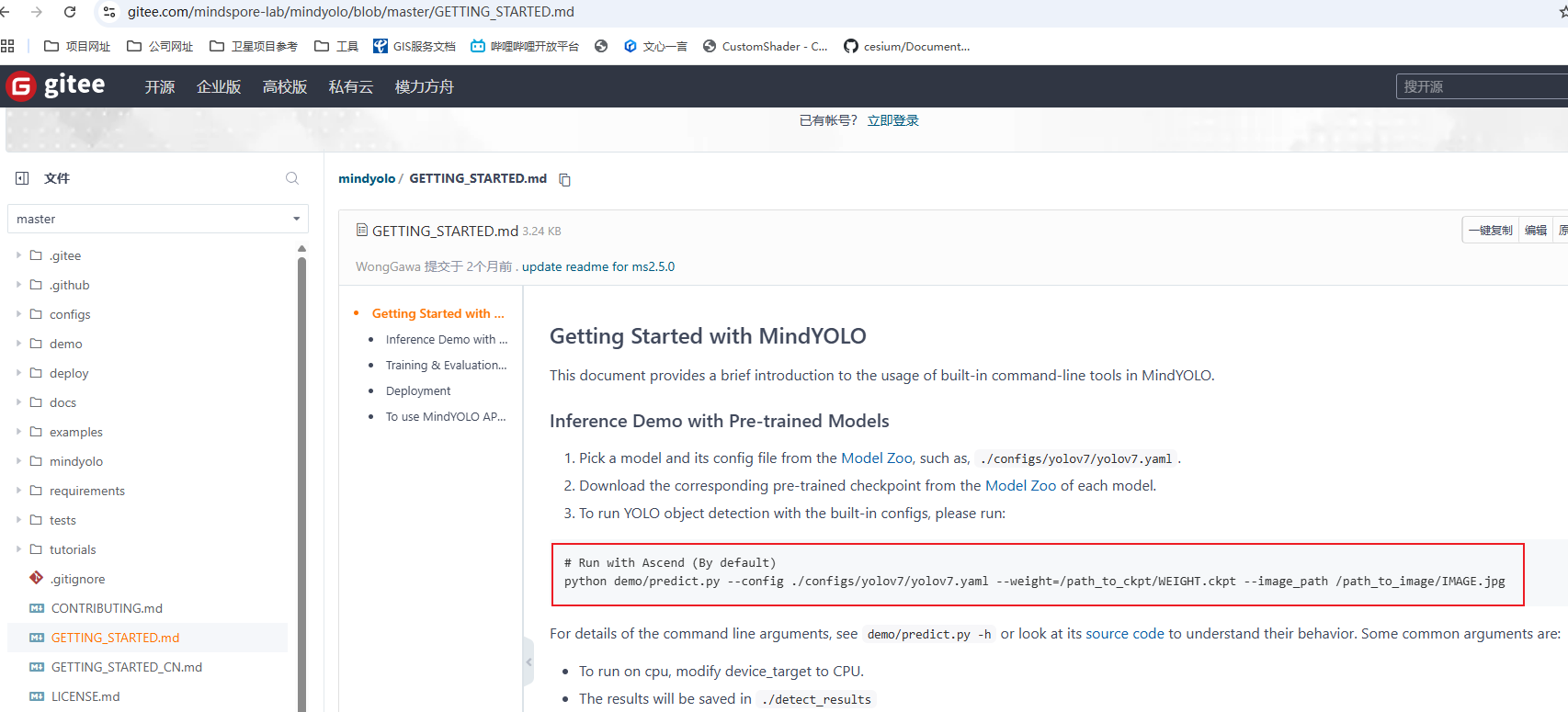Click the 立即登录 login link
1568x712 pixels.
[x=893, y=120]
